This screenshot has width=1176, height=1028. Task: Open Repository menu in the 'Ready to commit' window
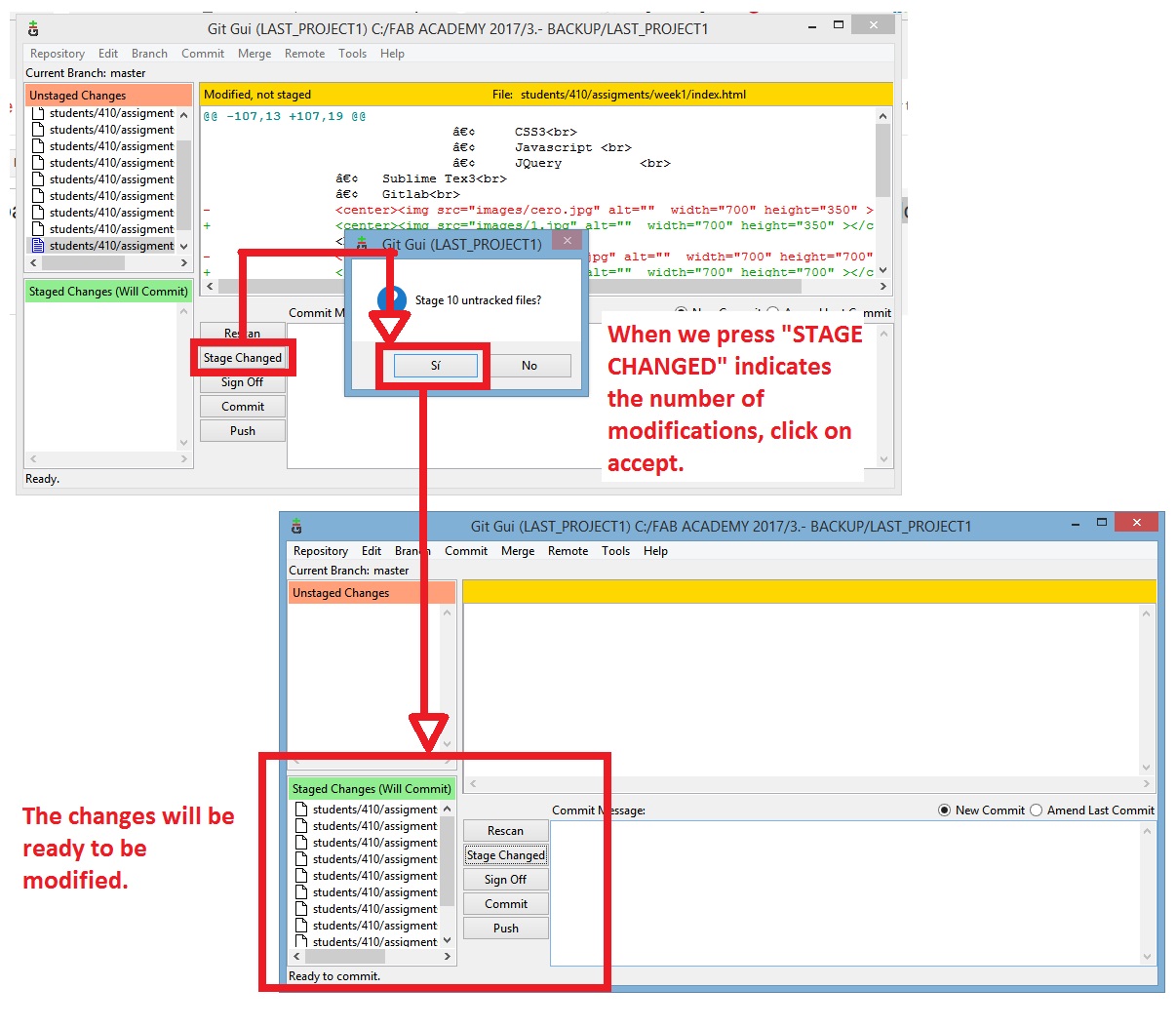321,551
